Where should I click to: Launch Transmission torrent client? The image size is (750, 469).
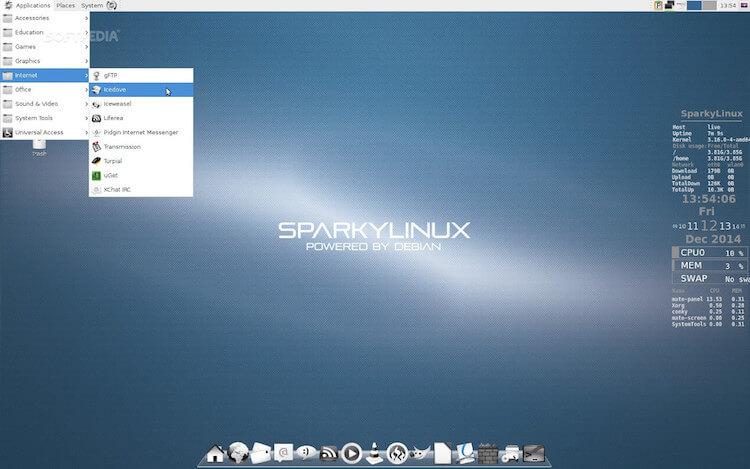point(141,147)
